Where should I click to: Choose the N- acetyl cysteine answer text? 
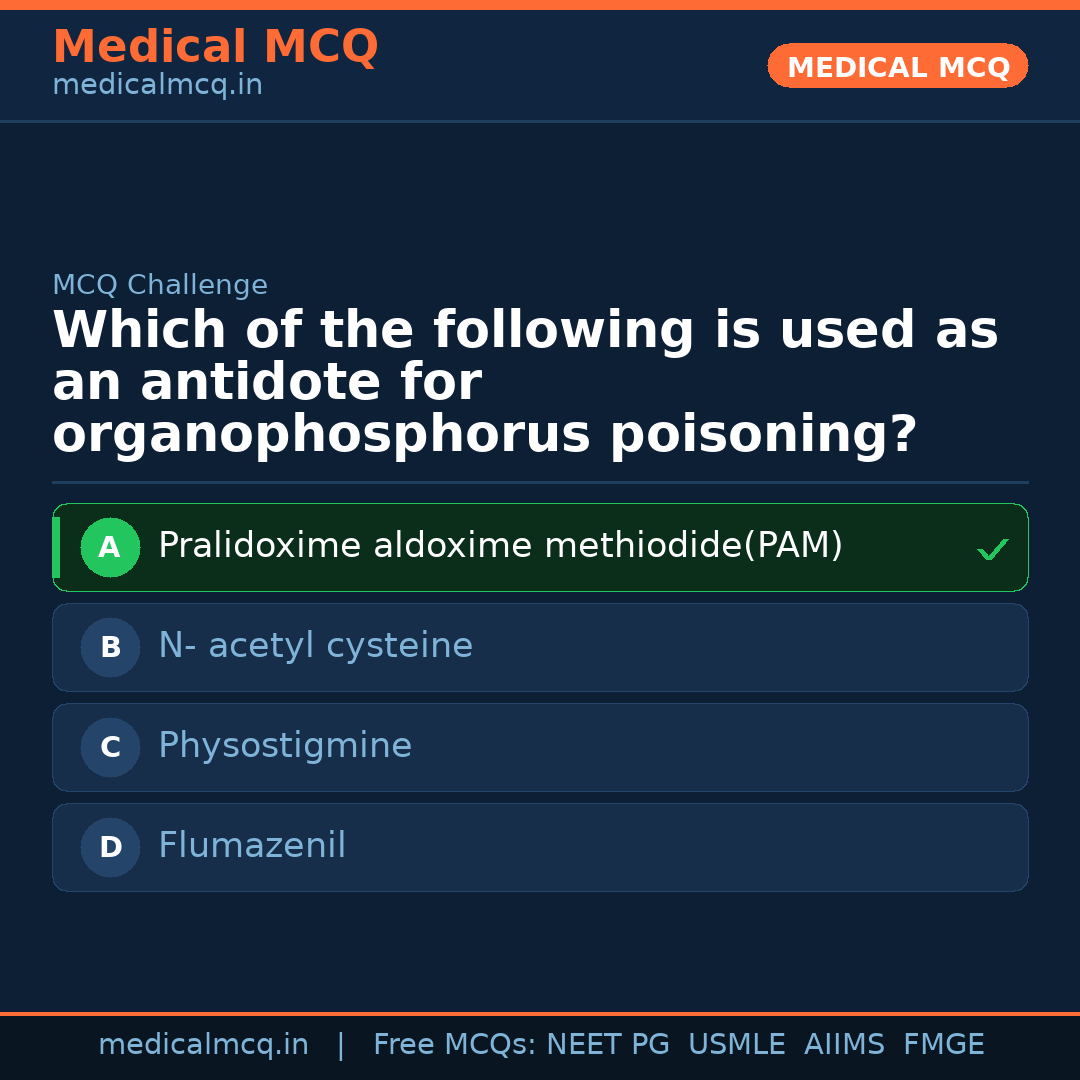pos(315,646)
